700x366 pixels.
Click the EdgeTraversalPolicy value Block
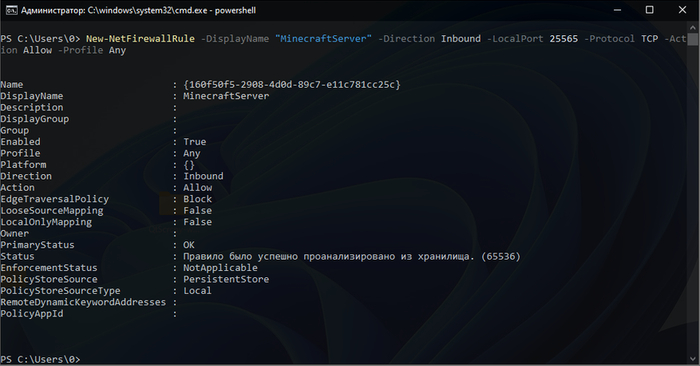click(x=197, y=199)
